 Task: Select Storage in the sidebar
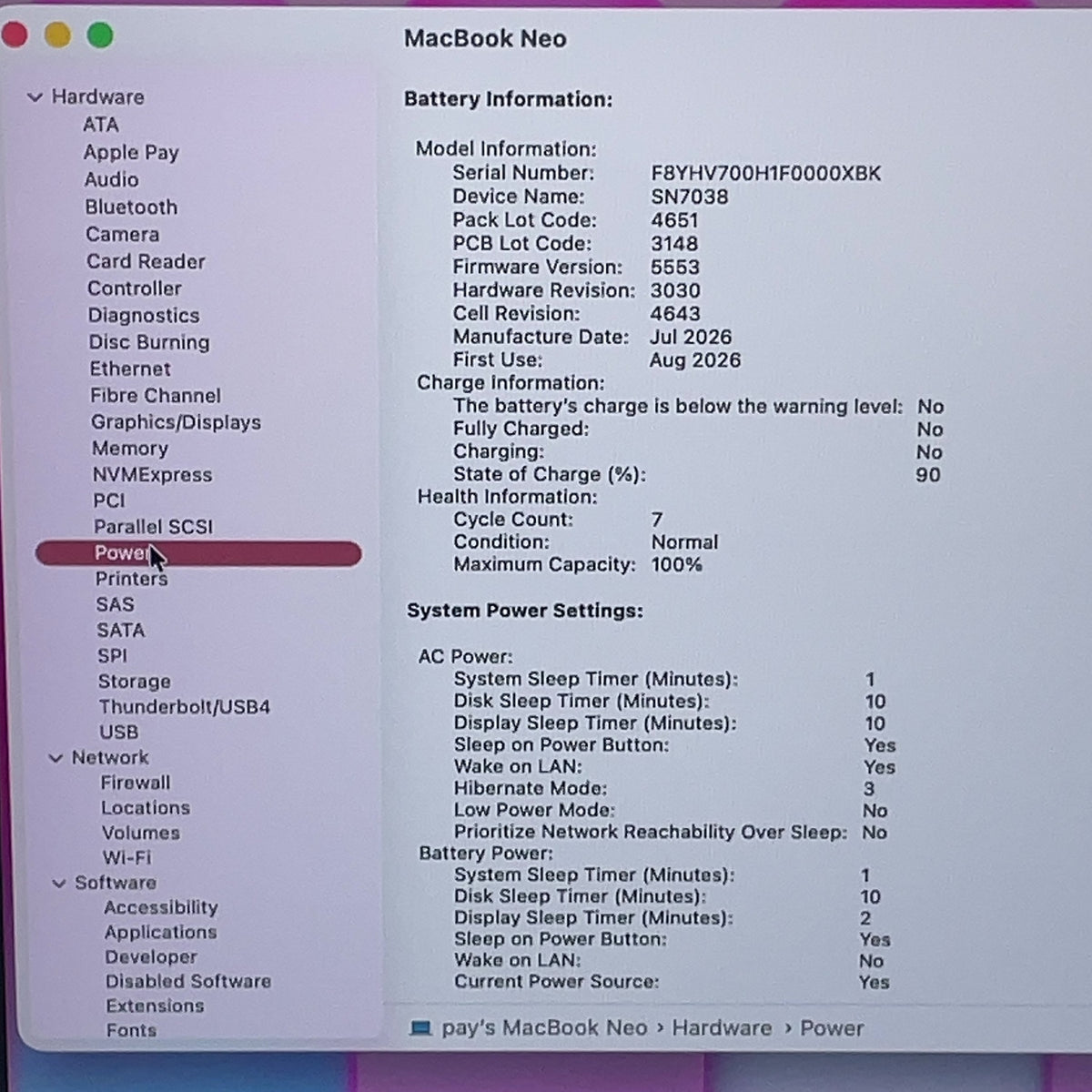click(135, 682)
